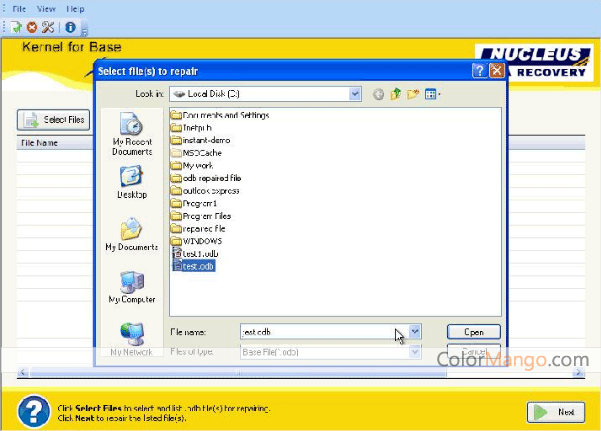The height and width of the screenshot is (431, 601).
Task: Click the red remove toolbar icon
Action: pos(32,27)
